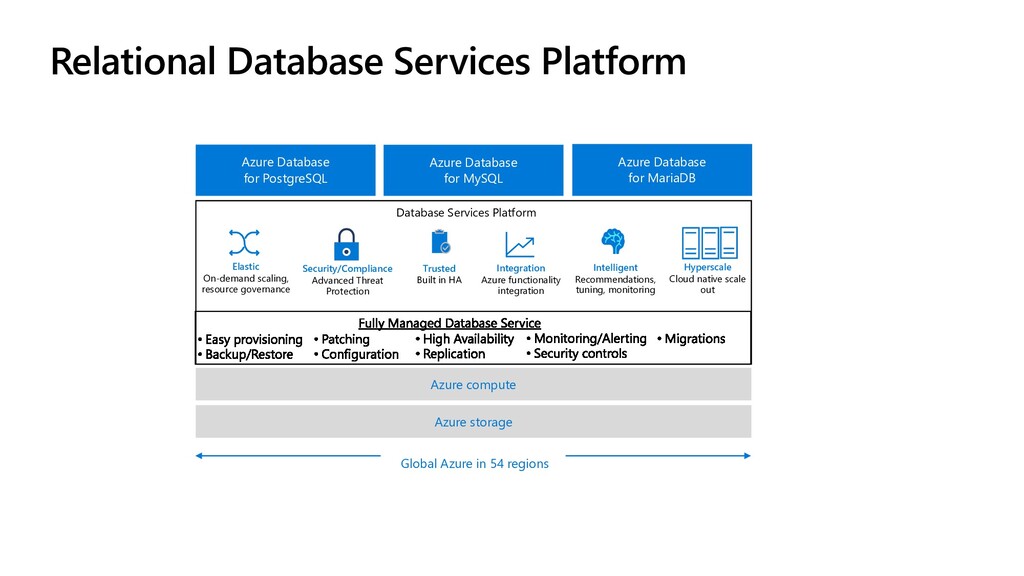Select the Built in HA text
The width and height of the screenshot is (1024, 576).
439,280
